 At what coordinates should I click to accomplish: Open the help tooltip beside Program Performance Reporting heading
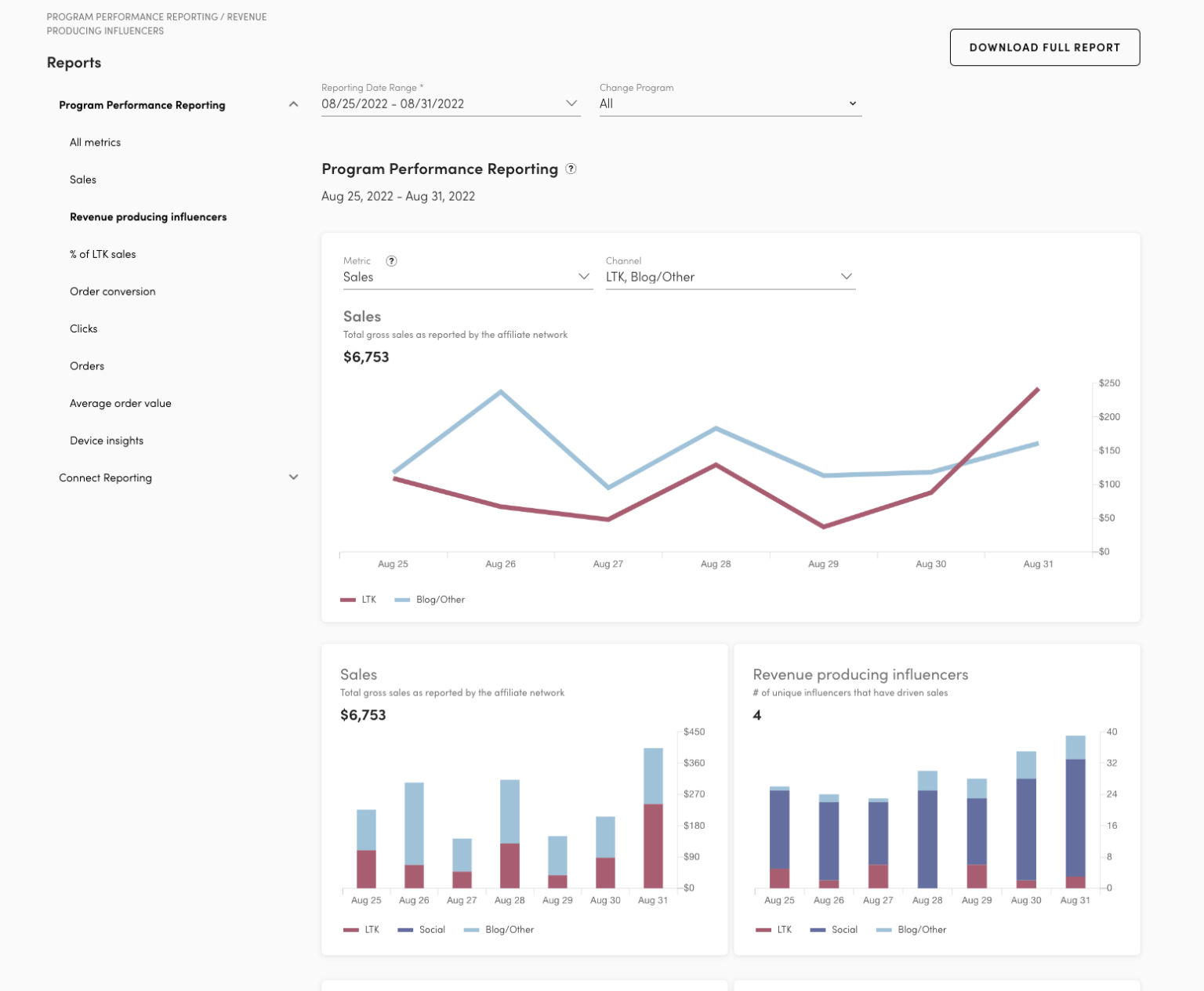[571, 169]
